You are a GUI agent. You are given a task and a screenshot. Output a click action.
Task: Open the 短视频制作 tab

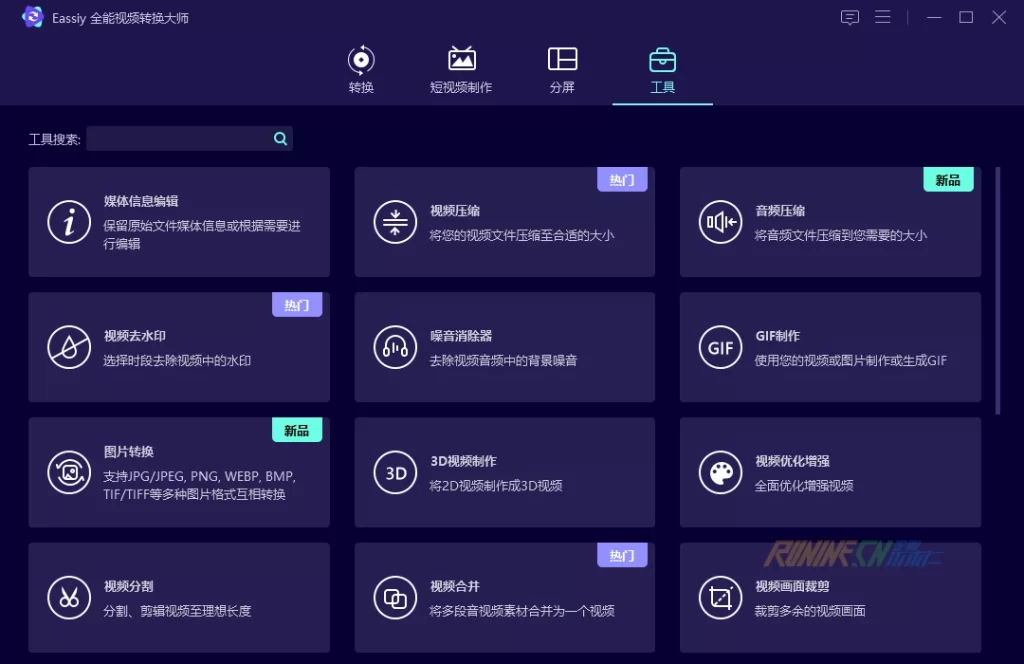pyautogui.click(x=461, y=70)
